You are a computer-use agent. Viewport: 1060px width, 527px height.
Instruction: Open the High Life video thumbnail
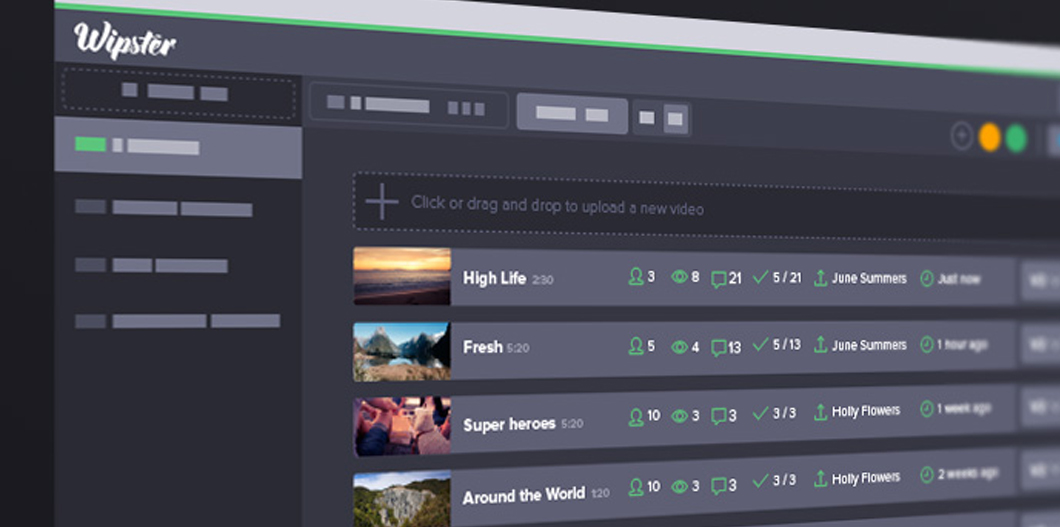coord(402,276)
